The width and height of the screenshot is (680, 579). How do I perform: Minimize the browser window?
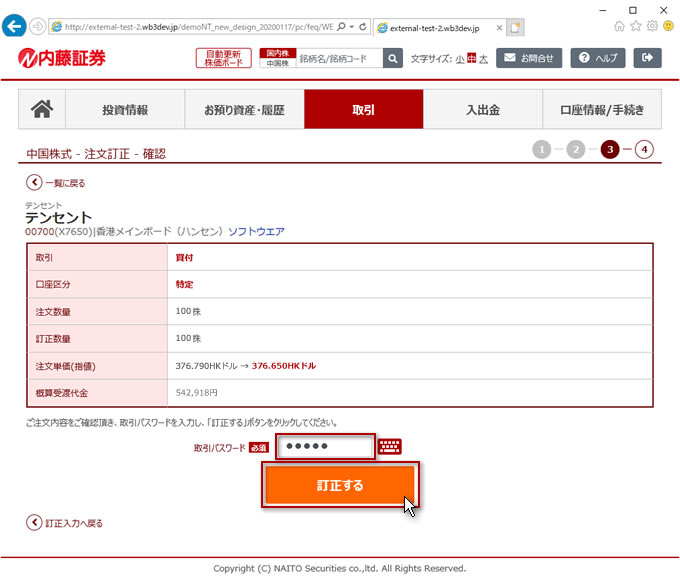point(603,10)
